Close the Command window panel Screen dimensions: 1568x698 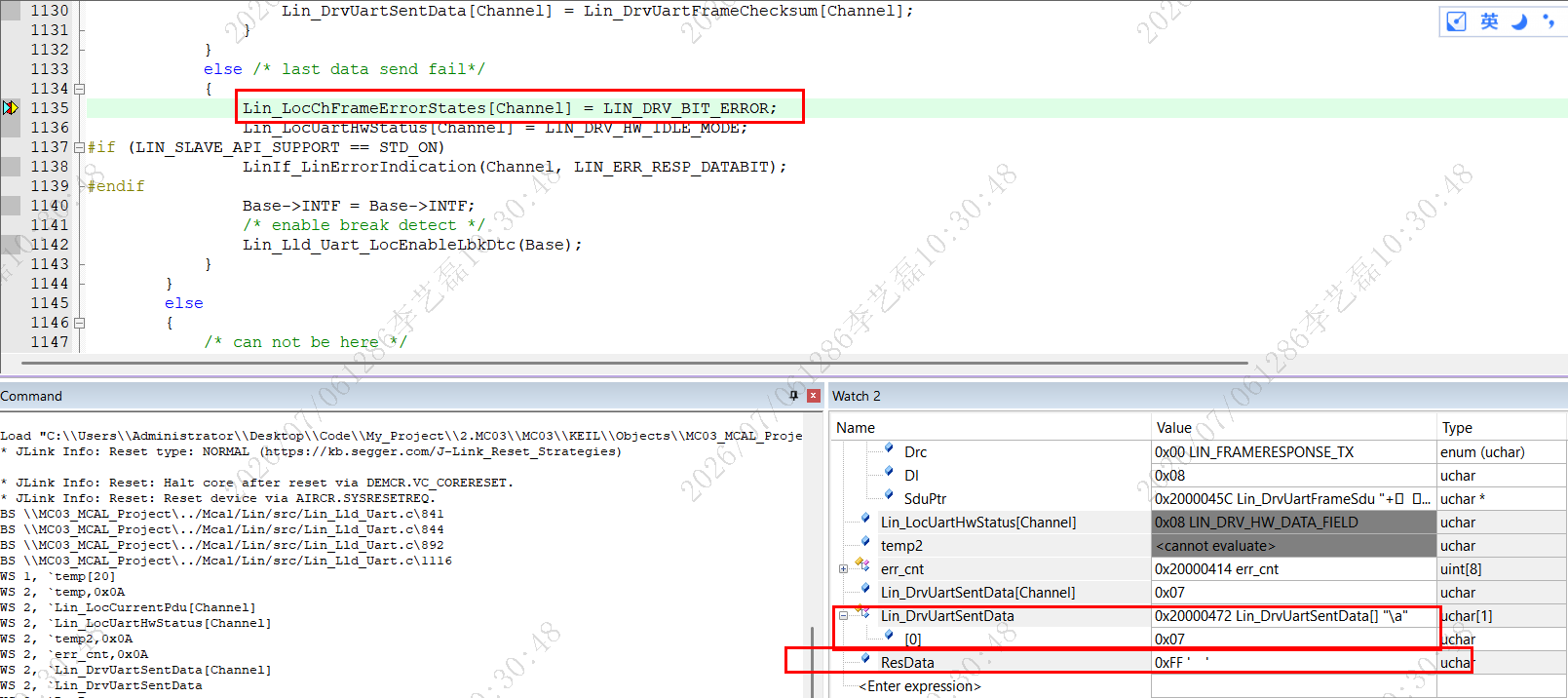[813, 396]
